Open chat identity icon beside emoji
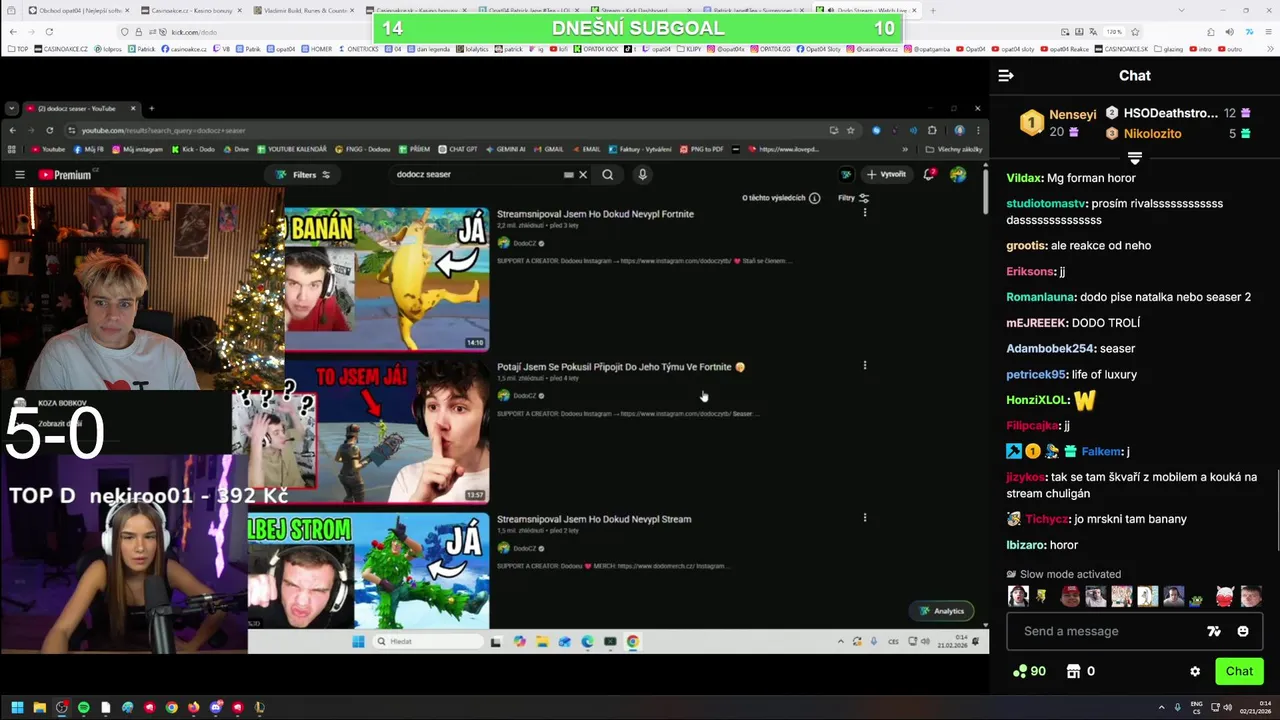Image resolution: width=1280 pixels, height=720 pixels. pos(1214,631)
